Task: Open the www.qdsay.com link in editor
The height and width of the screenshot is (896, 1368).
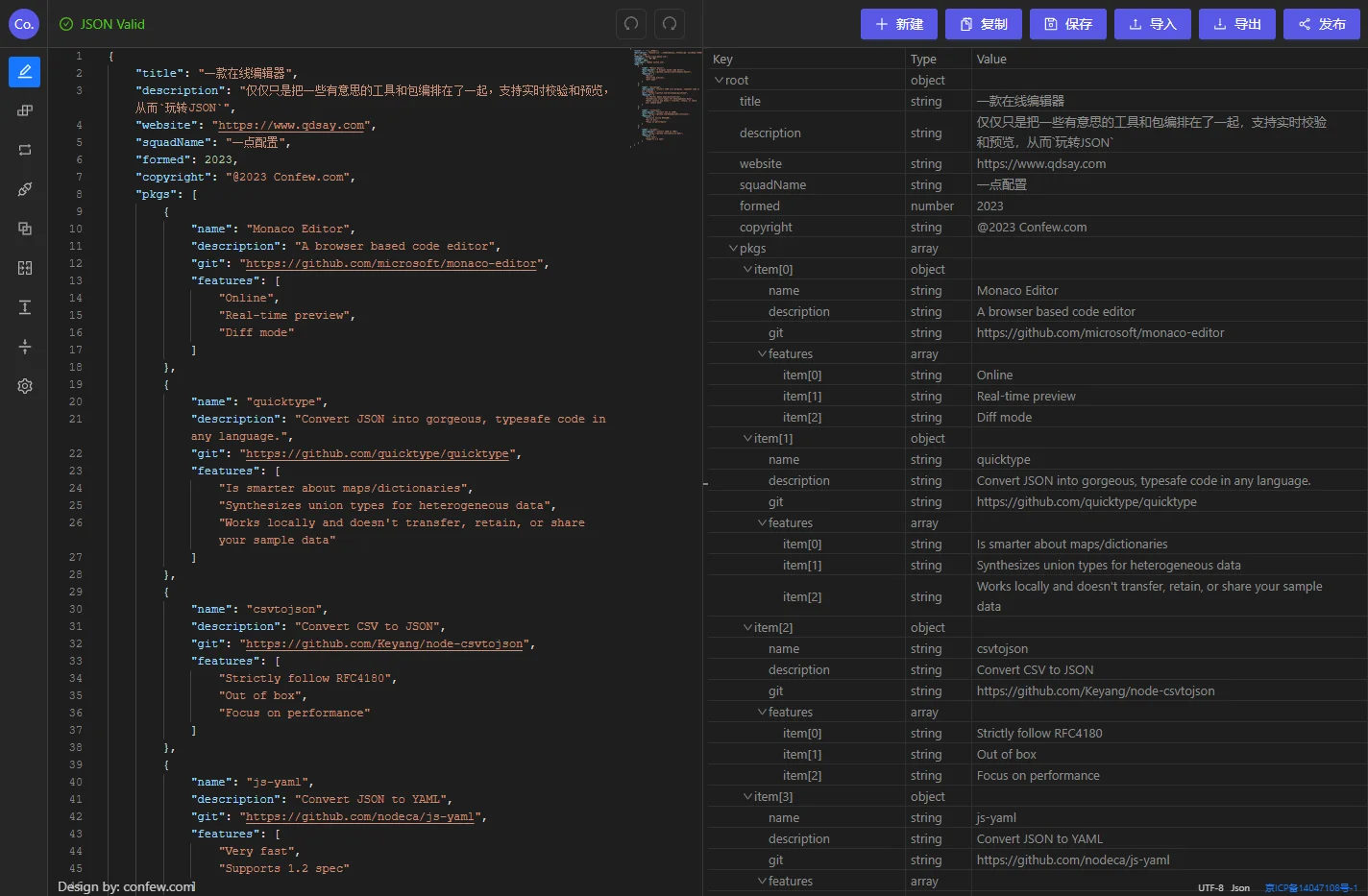Action: coord(291,125)
